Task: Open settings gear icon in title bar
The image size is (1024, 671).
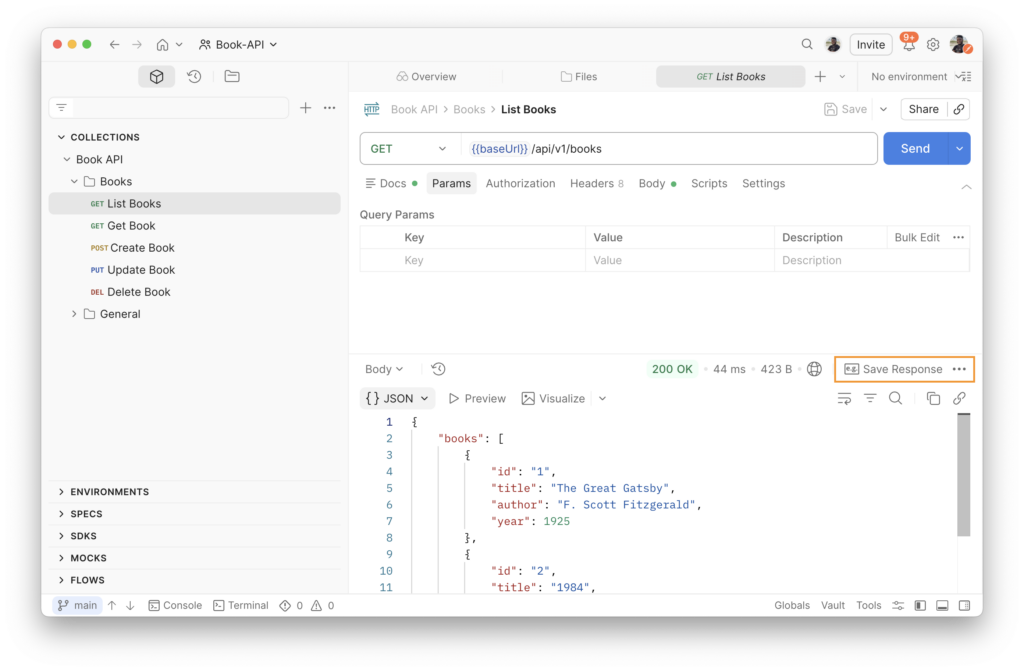Action: 933,44
